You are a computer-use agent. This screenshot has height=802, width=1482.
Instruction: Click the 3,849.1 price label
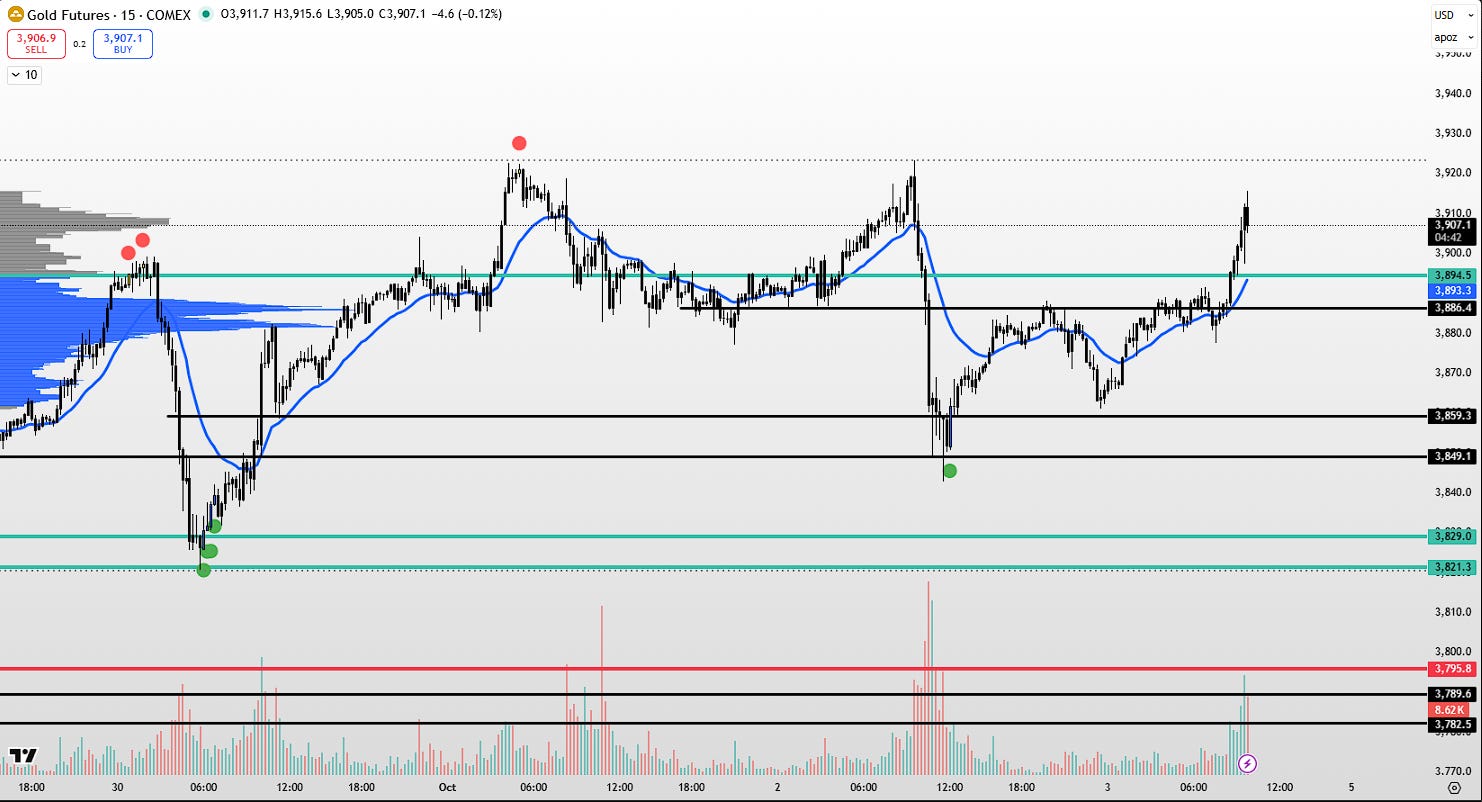click(x=1453, y=456)
